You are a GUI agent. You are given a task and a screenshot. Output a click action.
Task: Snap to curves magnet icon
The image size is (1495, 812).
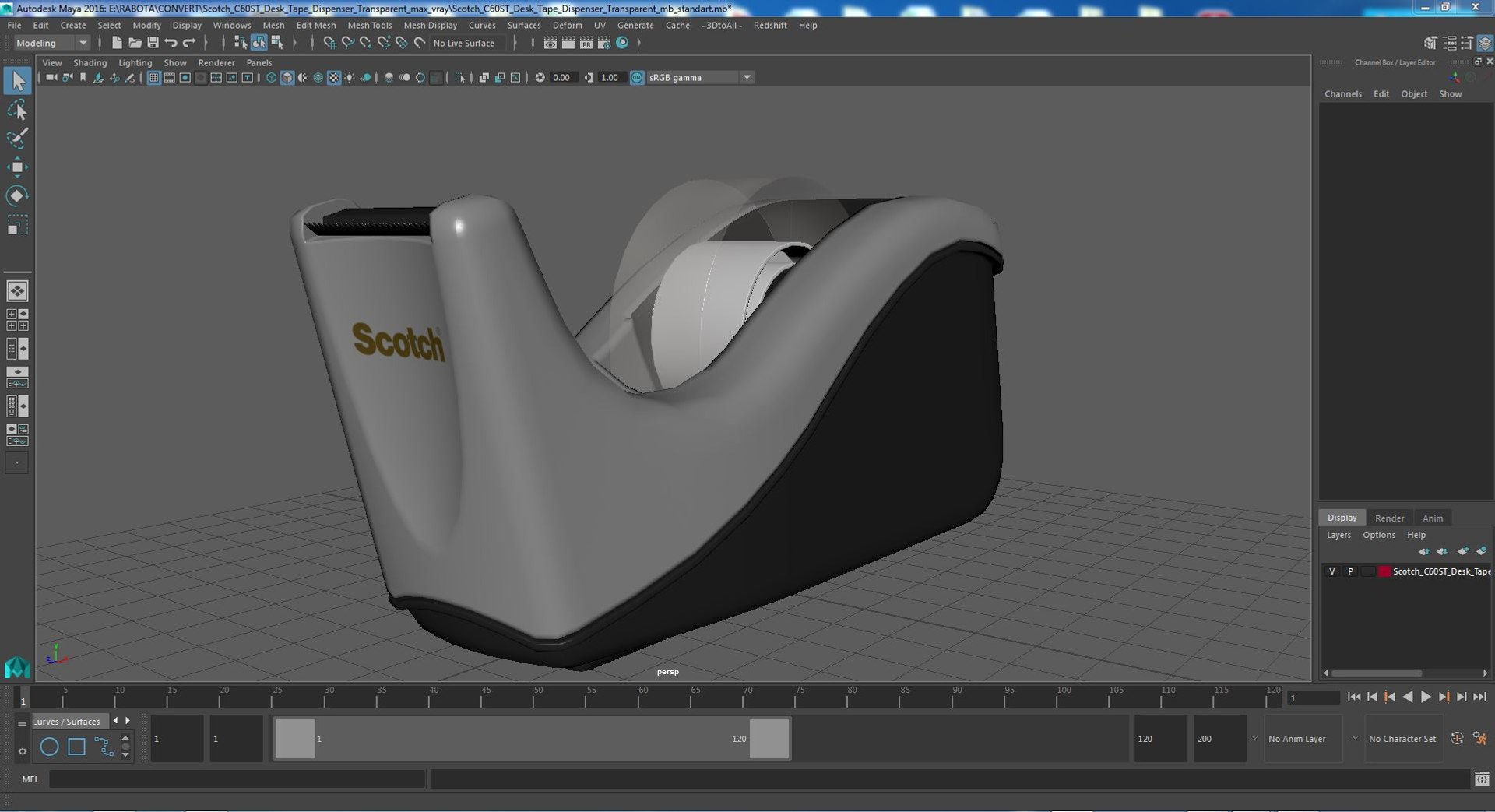pos(347,43)
